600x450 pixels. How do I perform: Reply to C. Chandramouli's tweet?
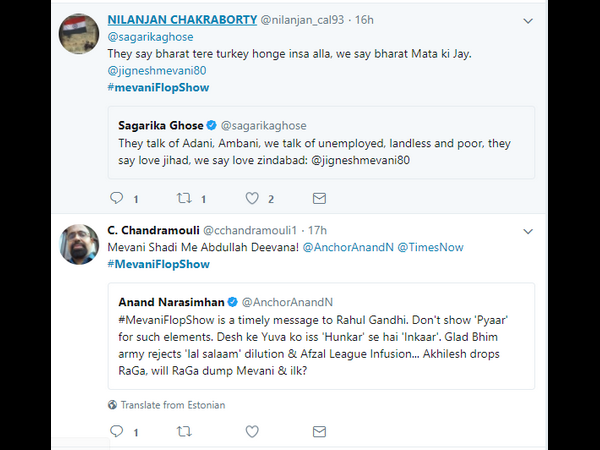coord(116,432)
